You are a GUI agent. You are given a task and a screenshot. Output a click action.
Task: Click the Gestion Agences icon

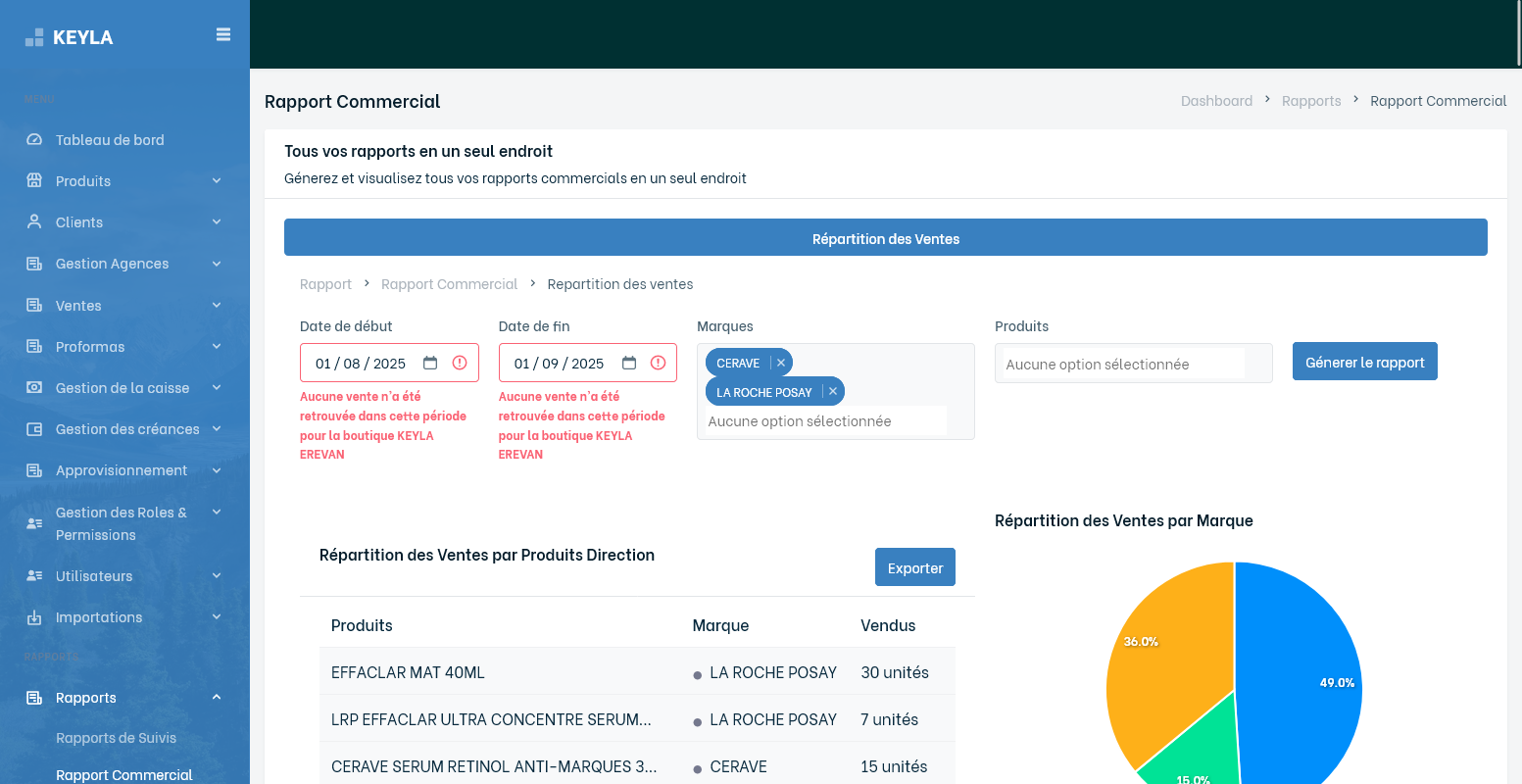(34, 264)
